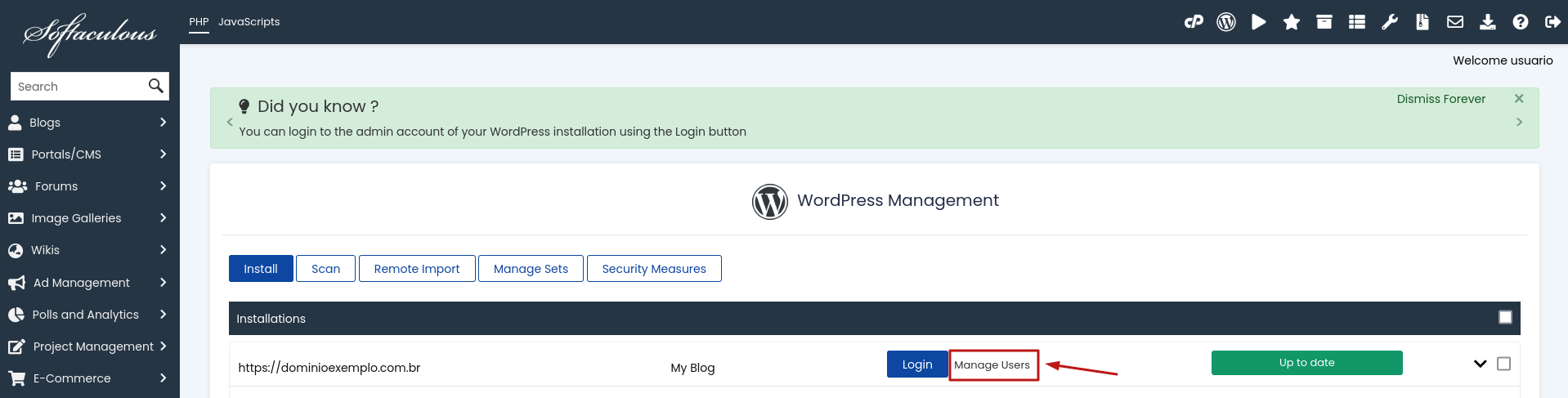Close the Did you know banner

click(x=1519, y=99)
